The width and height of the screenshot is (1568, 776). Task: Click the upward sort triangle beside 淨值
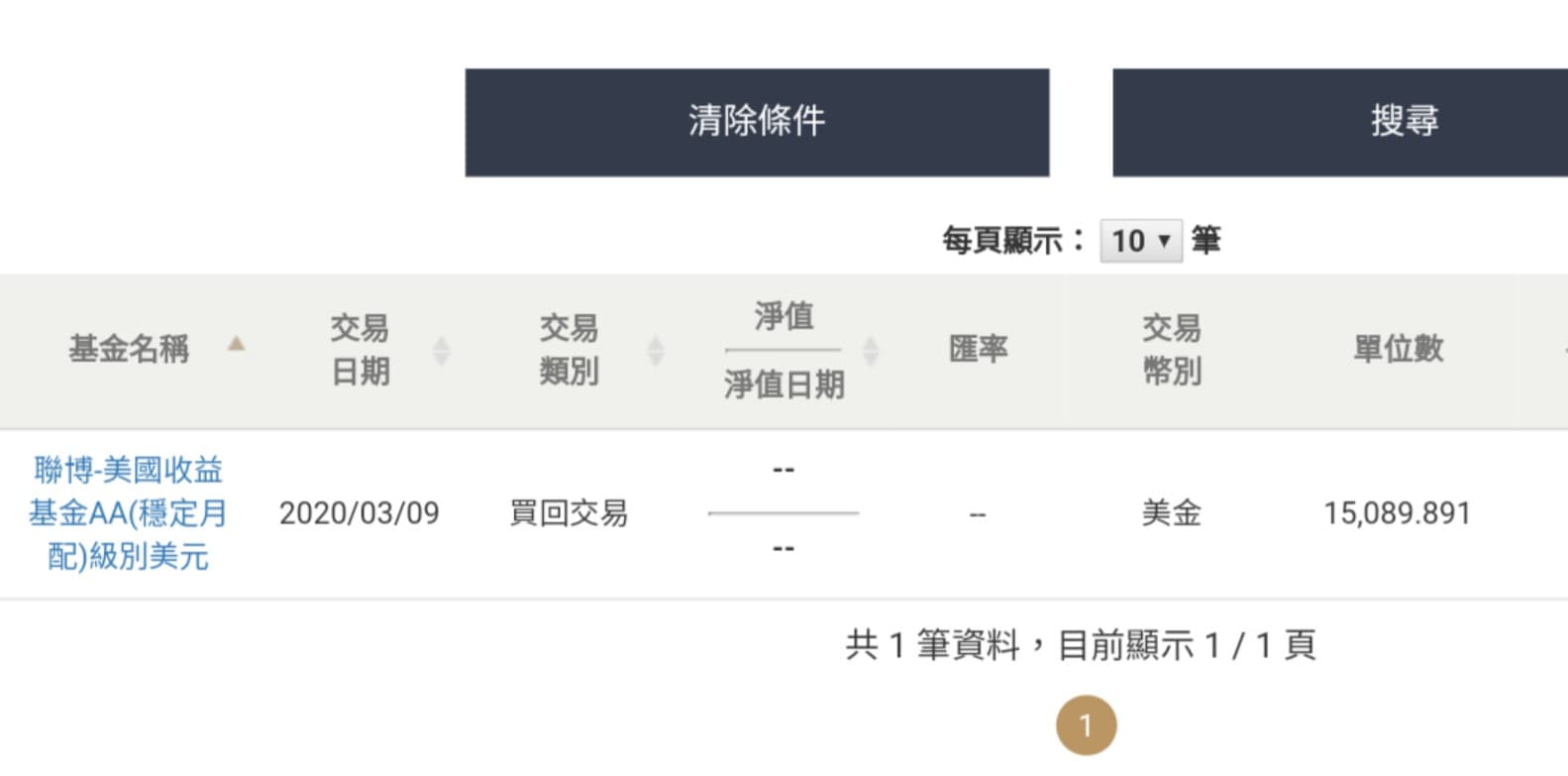(870, 342)
